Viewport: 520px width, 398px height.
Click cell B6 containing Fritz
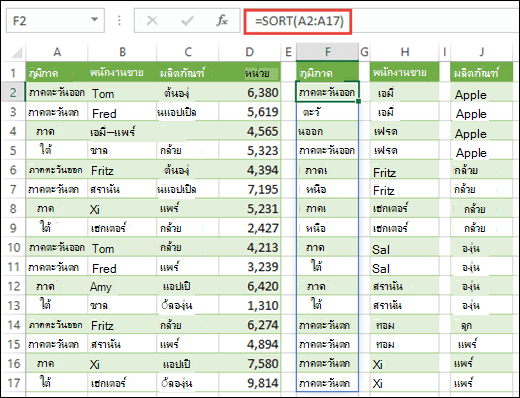(122, 170)
